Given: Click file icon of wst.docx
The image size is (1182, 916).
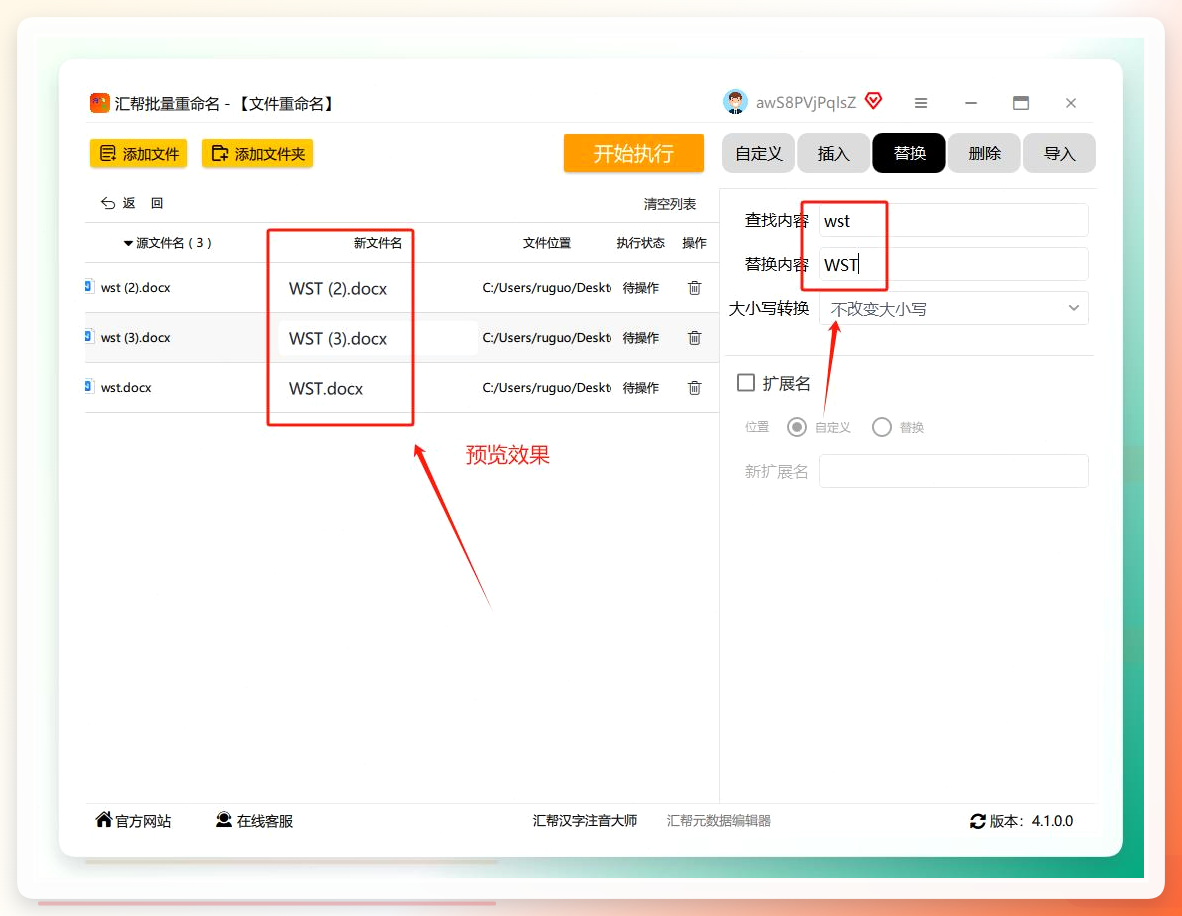Looking at the screenshot, I should point(89,386).
